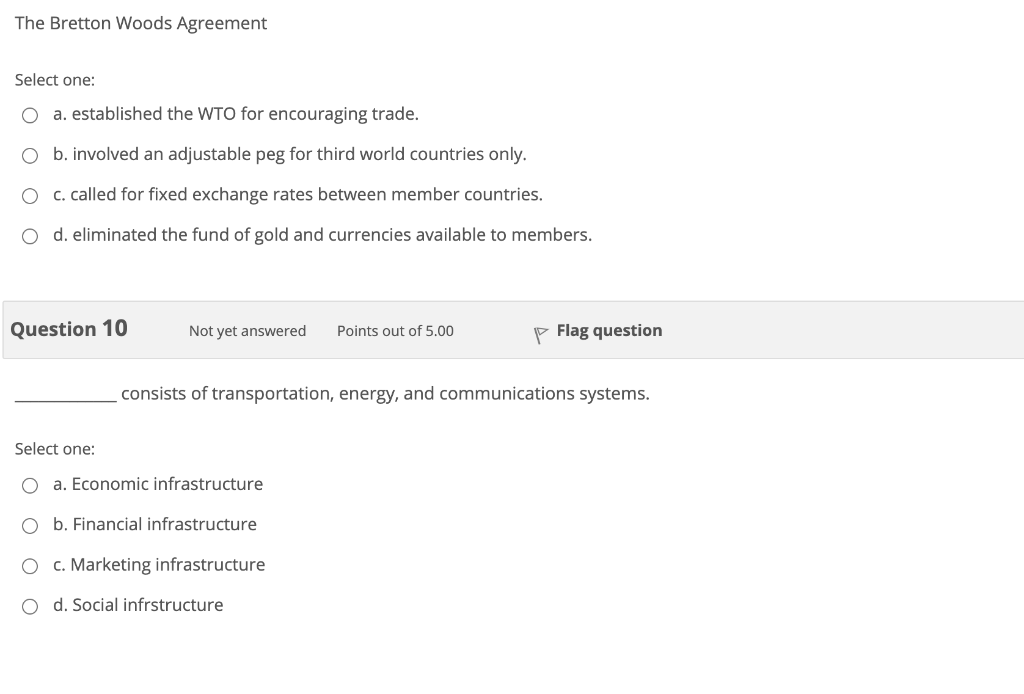Click the Not yet answered status text
This screenshot has height=694, width=1024.
pyautogui.click(x=246, y=330)
